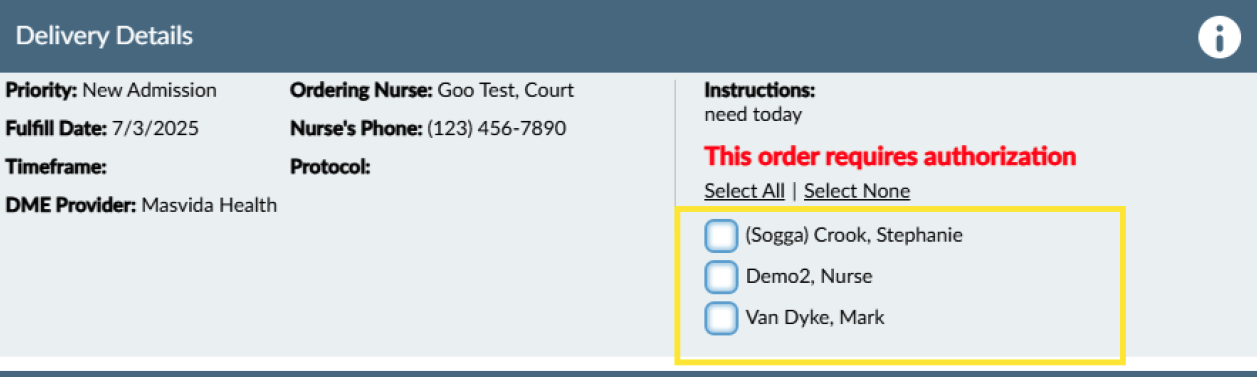Image resolution: width=1257 pixels, height=377 pixels.
Task: Click the Protocol field label
Action: click(330, 166)
